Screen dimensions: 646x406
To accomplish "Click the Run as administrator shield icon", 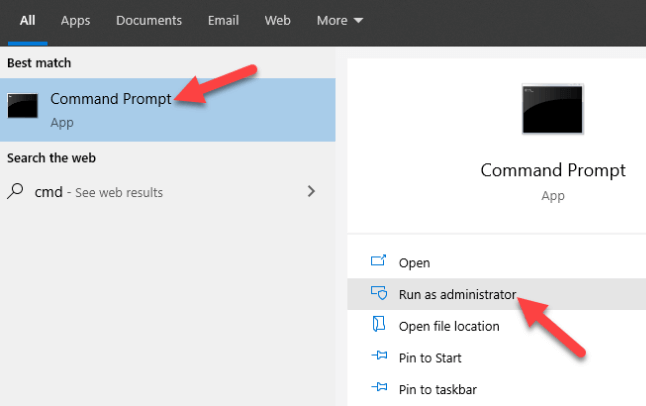I will coord(378,294).
